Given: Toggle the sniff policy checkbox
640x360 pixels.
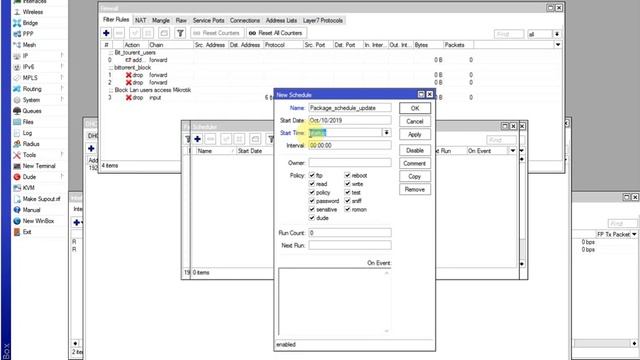Looking at the screenshot, I should coord(347,201).
